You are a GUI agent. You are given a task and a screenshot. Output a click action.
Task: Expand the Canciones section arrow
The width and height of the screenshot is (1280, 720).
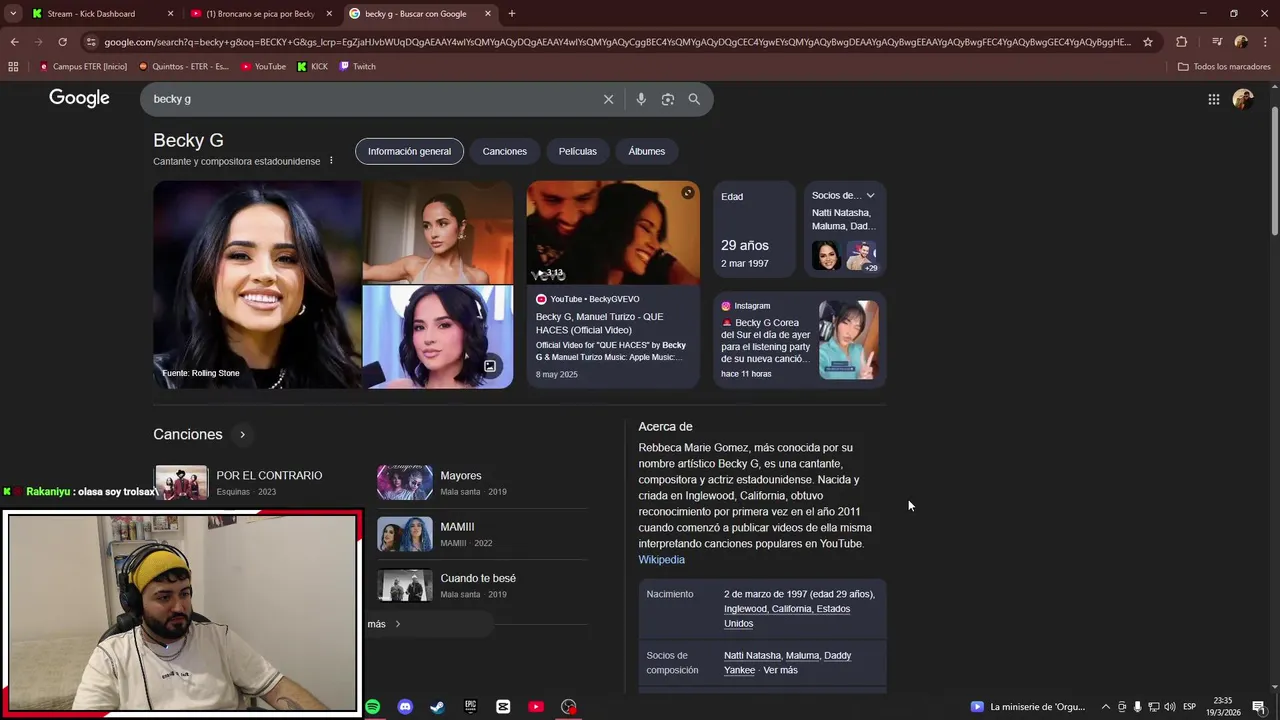(x=242, y=435)
